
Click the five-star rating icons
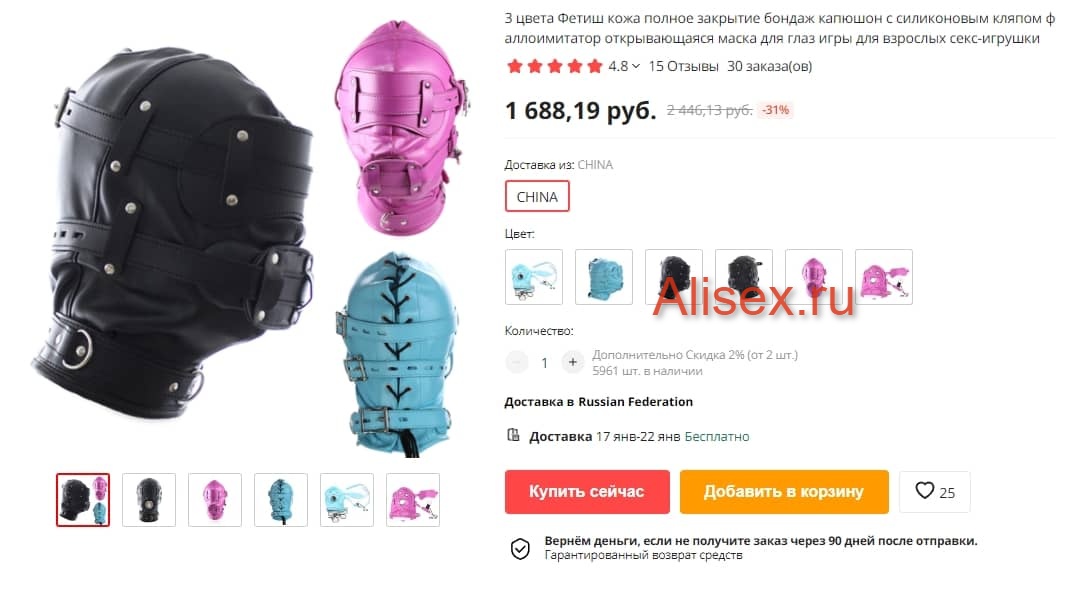554,66
